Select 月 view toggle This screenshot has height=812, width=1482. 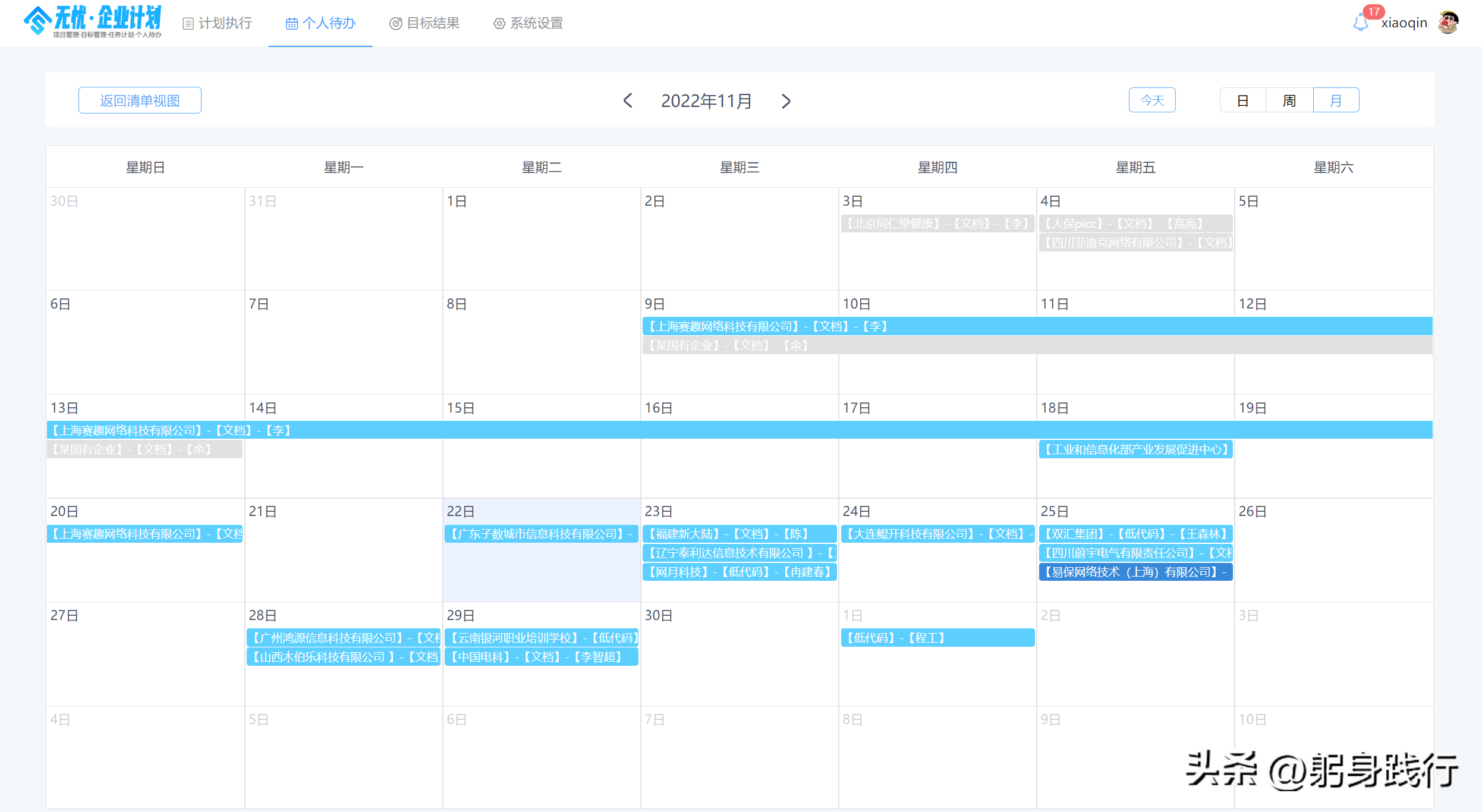click(1336, 100)
